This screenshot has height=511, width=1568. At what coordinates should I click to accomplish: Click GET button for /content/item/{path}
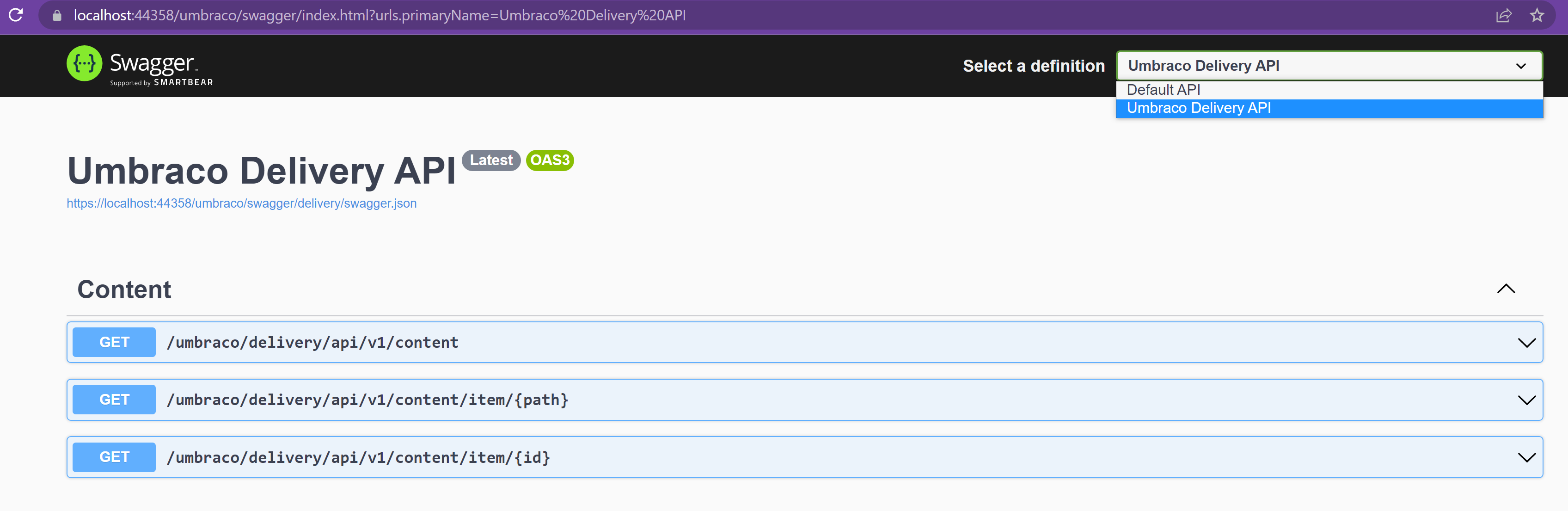tap(114, 400)
